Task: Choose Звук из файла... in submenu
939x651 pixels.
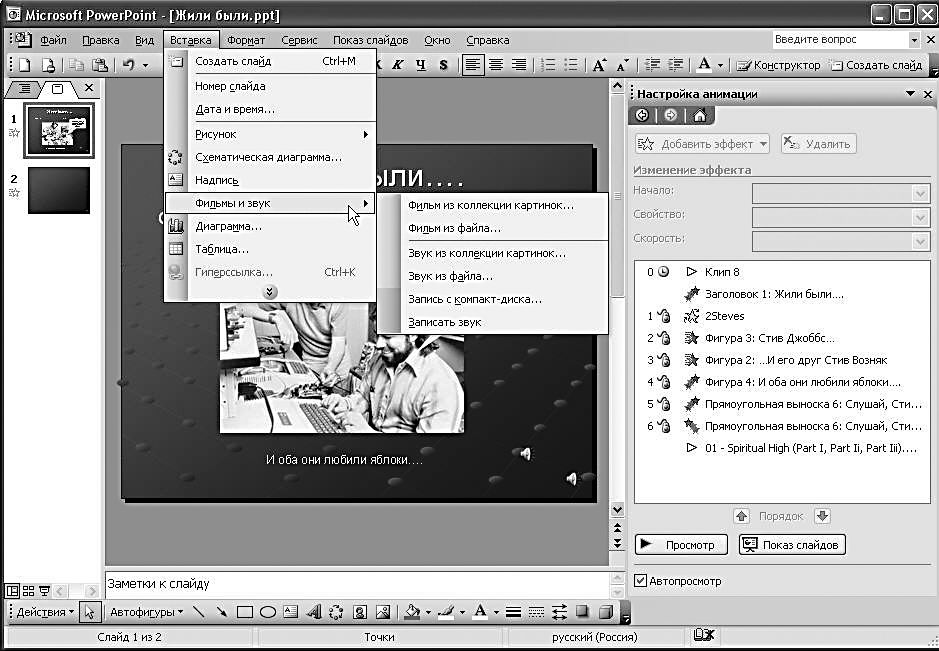Action: coord(450,276)
